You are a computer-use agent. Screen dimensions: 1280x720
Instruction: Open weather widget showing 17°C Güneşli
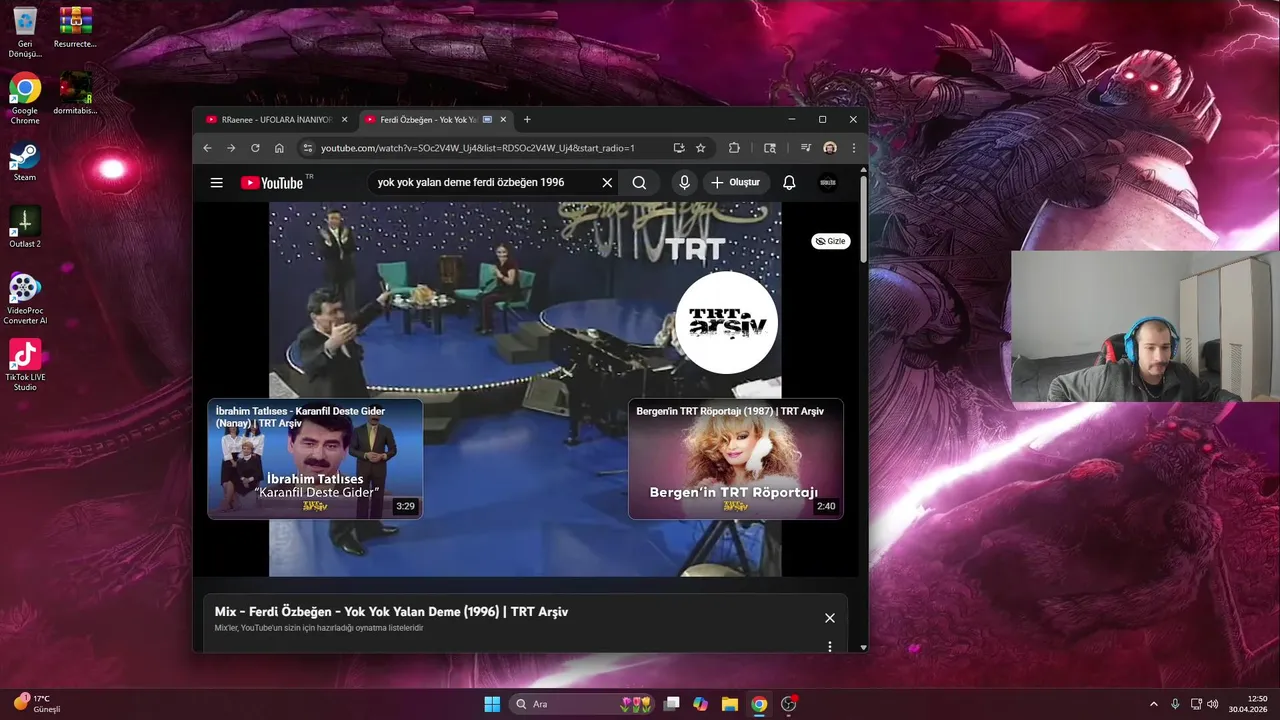(37, 703)
